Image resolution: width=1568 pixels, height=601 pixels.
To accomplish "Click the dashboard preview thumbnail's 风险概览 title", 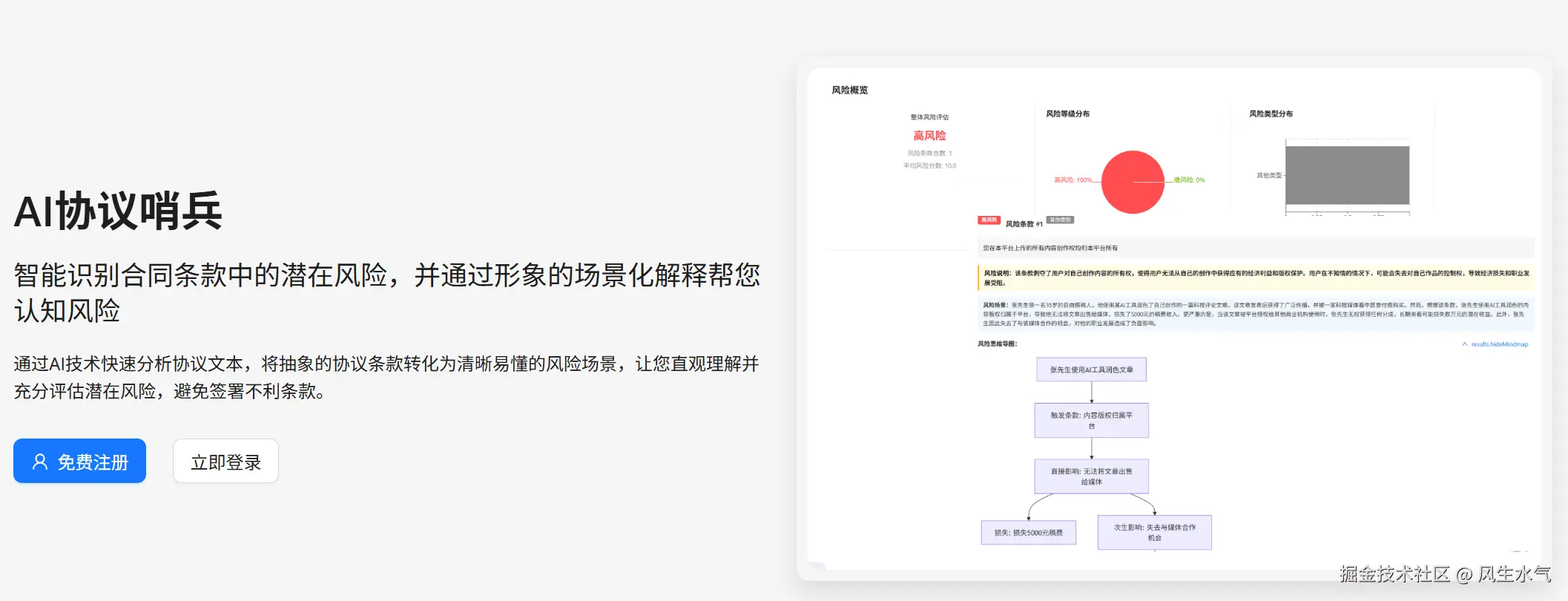I will pyautogui.click(x=849, y=91).
